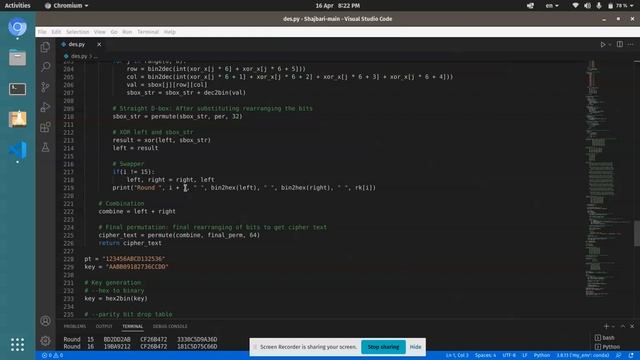Split the editor right

(620, 44)
